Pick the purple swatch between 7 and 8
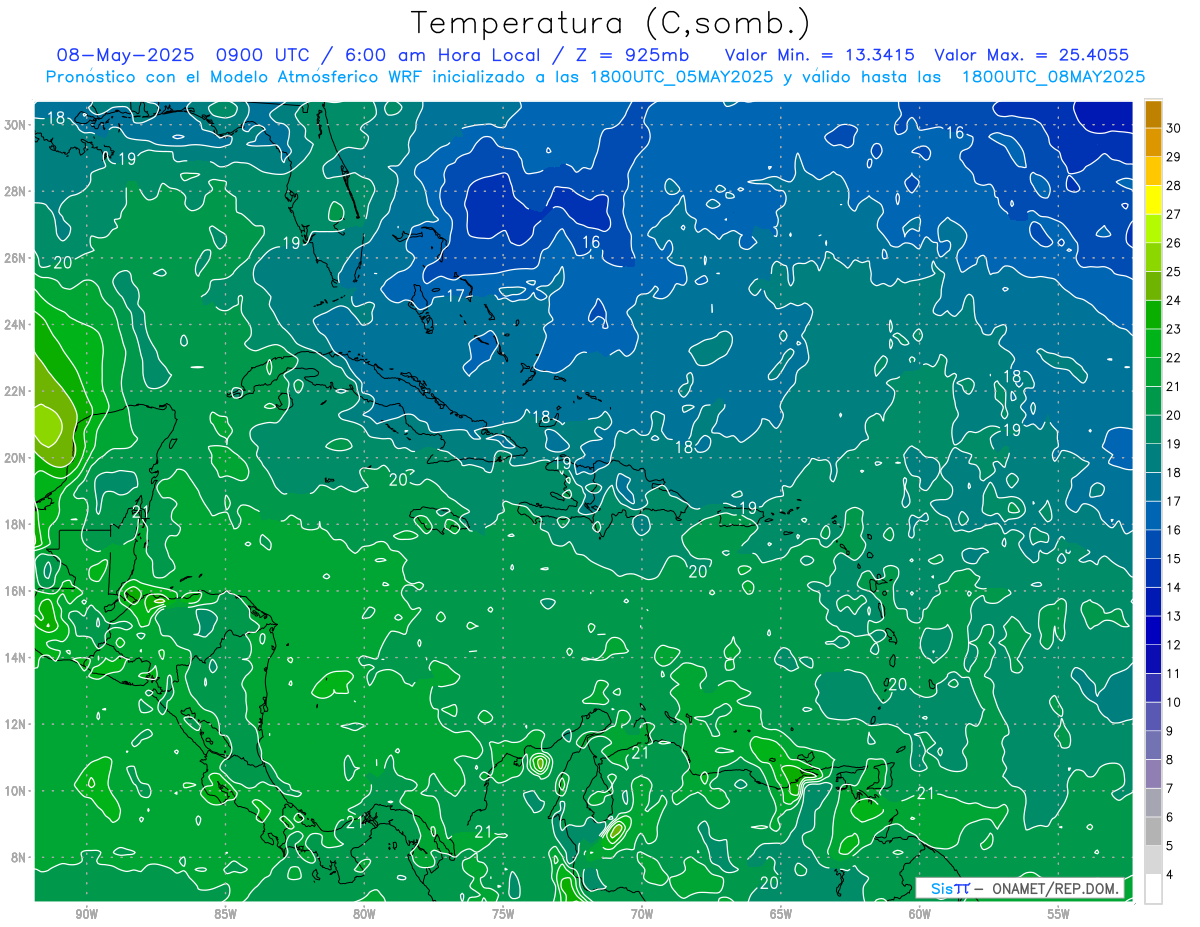This screenshot has width=1200, height=927. click(1153, 774)
